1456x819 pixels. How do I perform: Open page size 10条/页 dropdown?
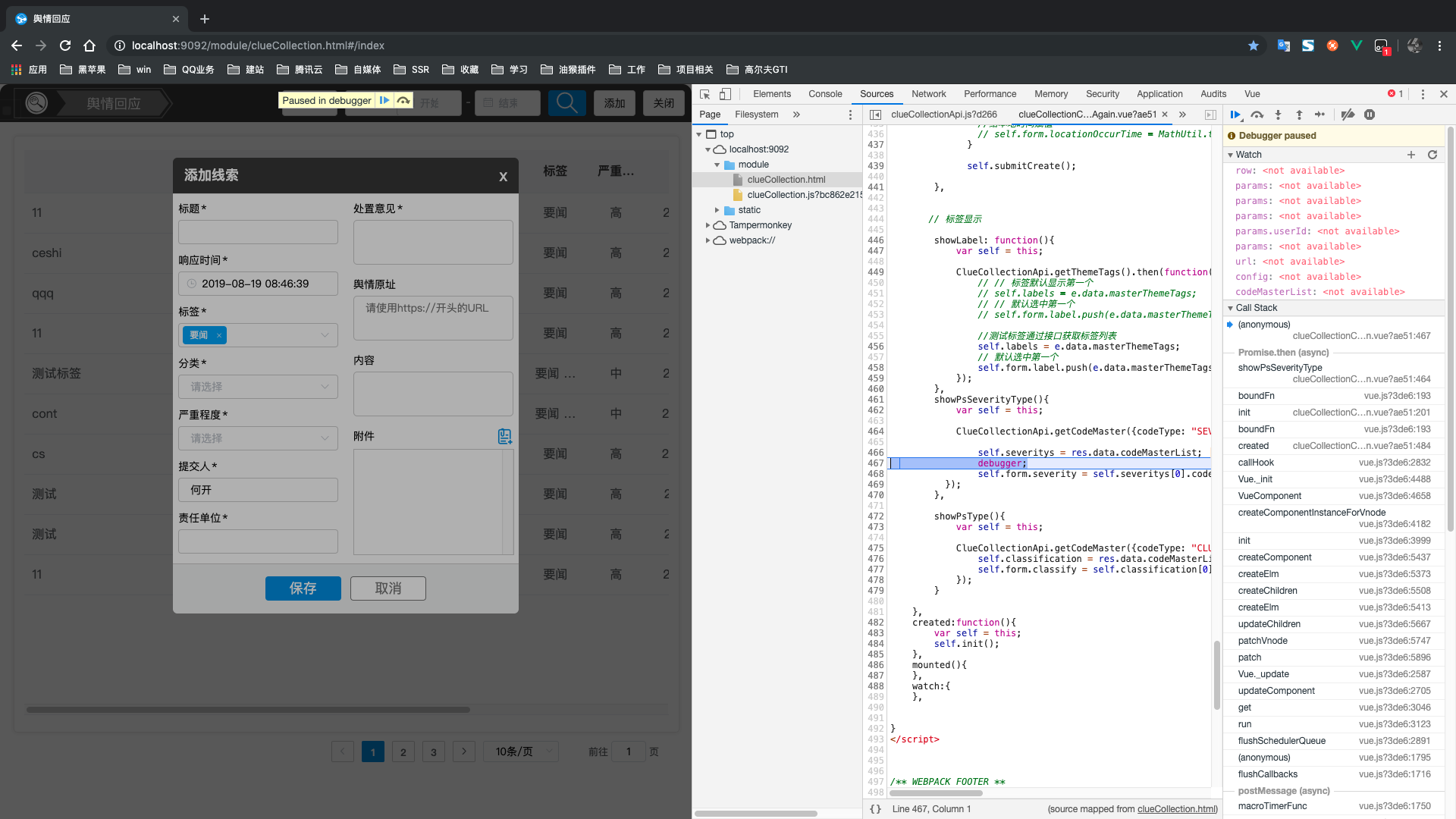click(x=522, y=752)
